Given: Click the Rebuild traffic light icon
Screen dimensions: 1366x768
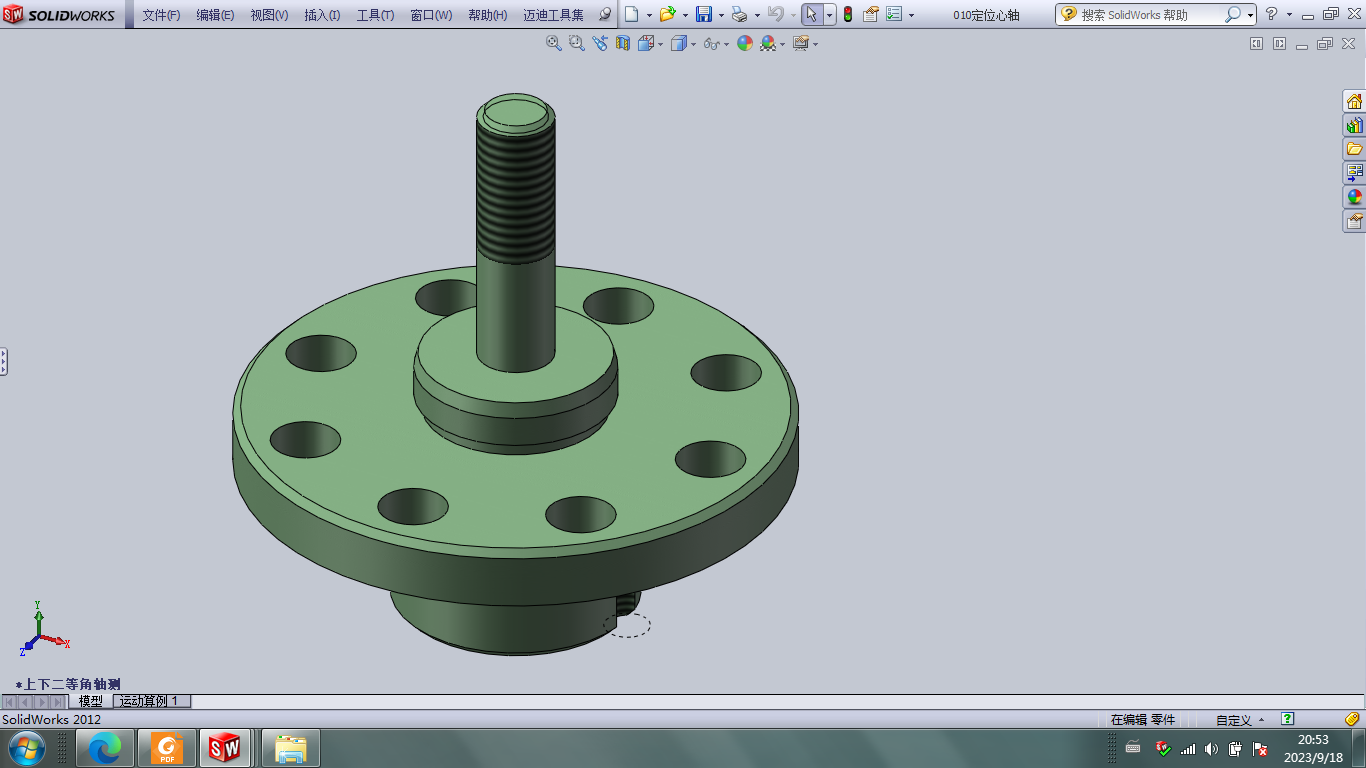Looking at the screenshot, I should [848, 14].
